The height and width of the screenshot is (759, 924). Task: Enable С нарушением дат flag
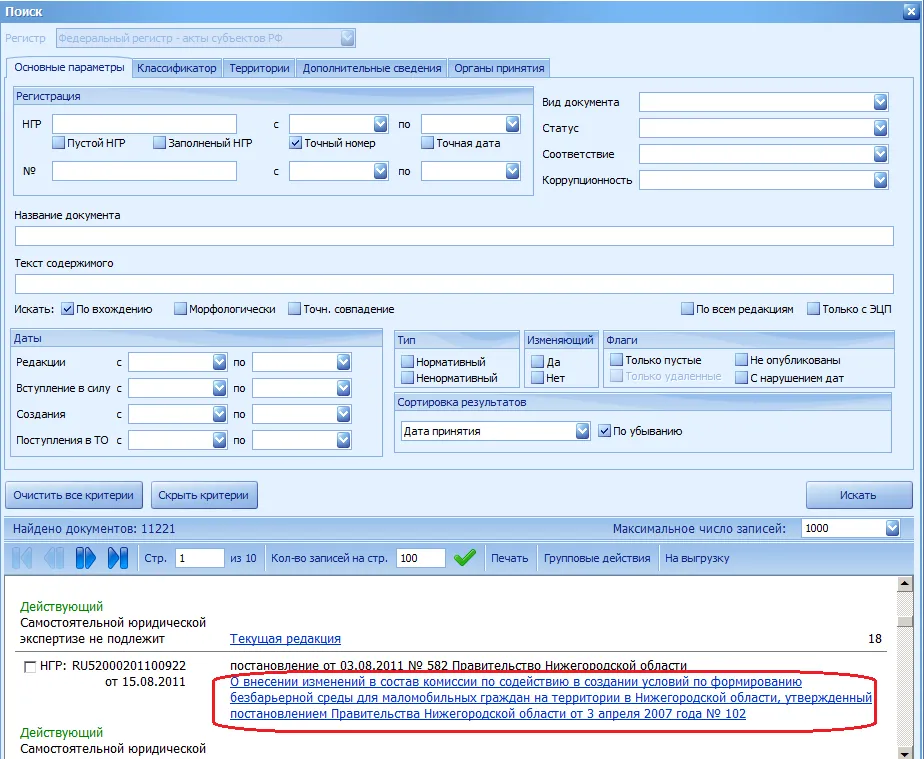click(x=741, y=378)
